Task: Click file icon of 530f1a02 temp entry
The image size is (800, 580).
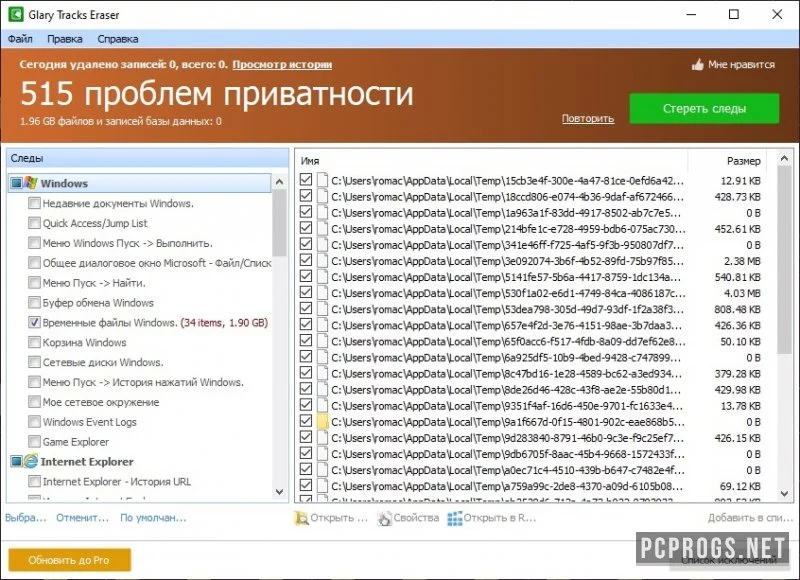Action: click(322, 293)
